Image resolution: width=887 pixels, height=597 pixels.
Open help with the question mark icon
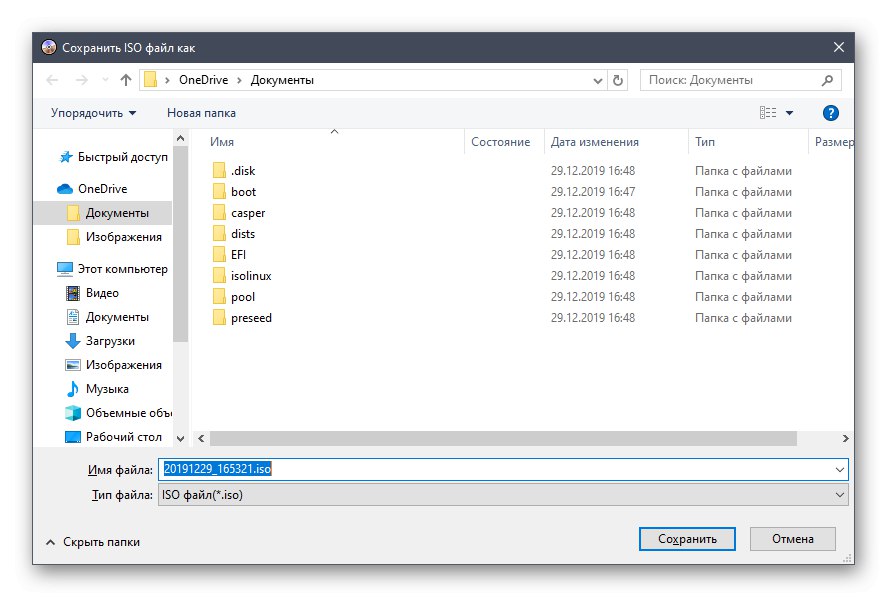click(x=830, y=113)
